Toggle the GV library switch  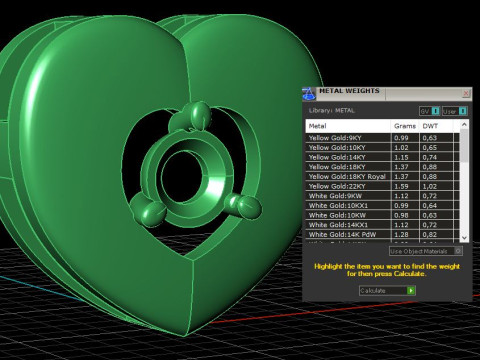click(430, 111)
